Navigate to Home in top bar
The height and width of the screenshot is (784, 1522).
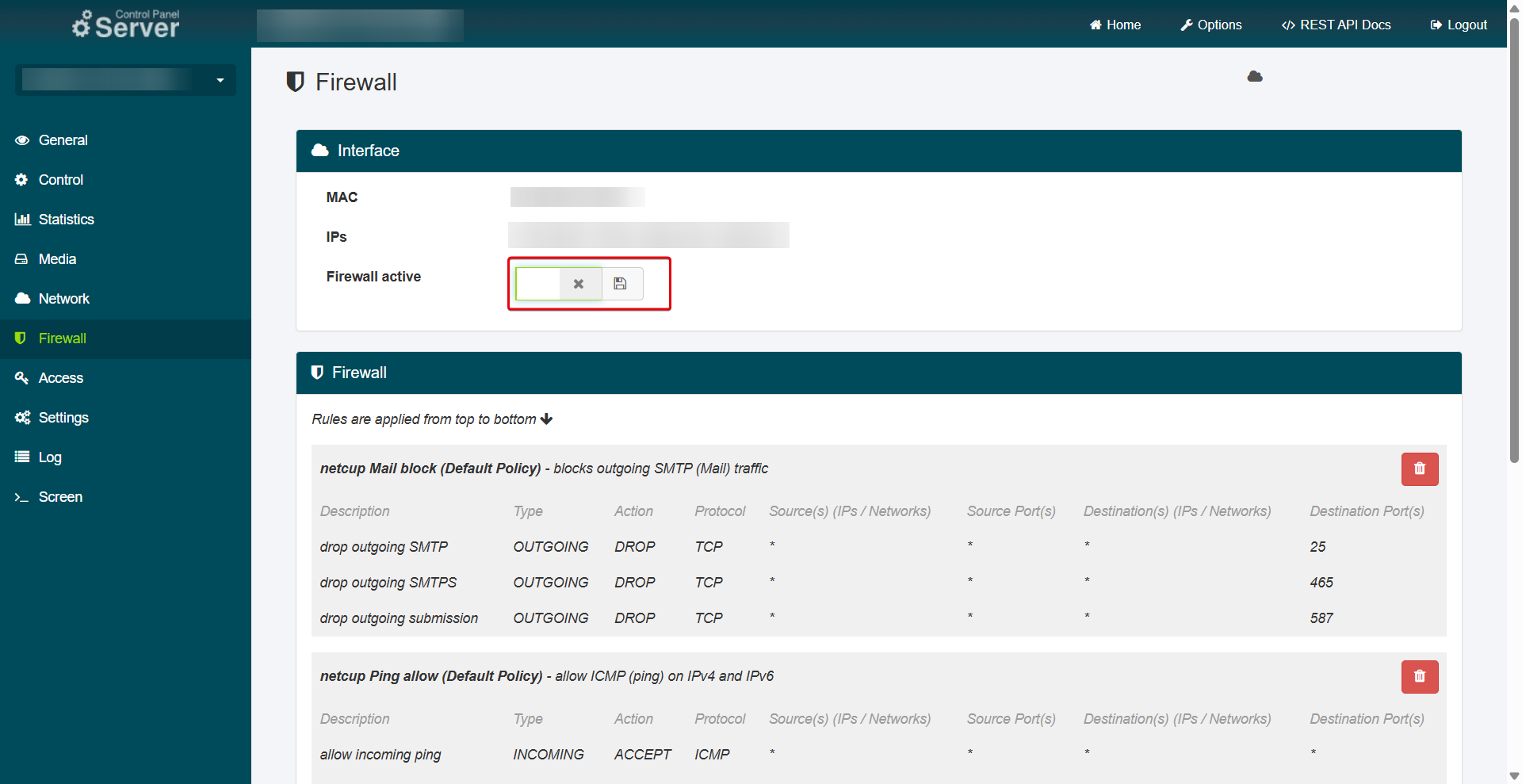(1115, 25)
